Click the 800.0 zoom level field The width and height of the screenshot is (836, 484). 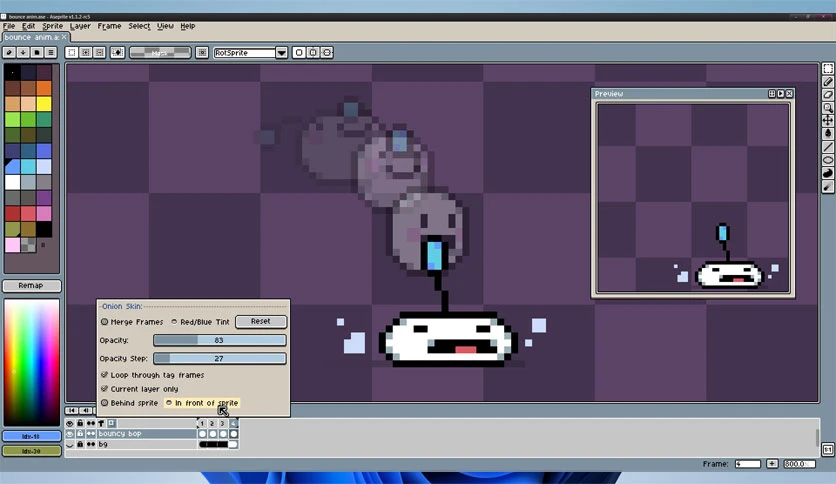(799, 464)
